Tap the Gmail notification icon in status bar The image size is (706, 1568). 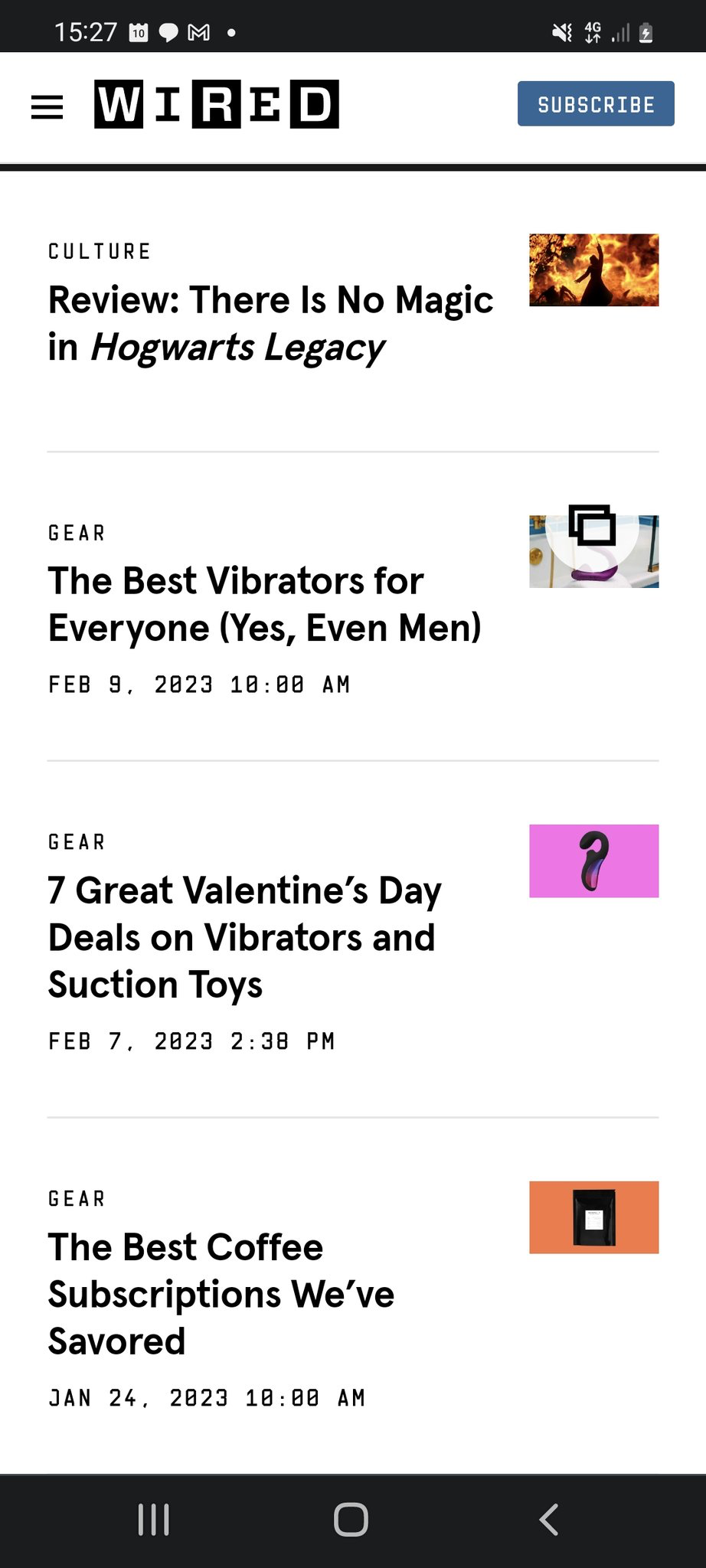[199, 32]
